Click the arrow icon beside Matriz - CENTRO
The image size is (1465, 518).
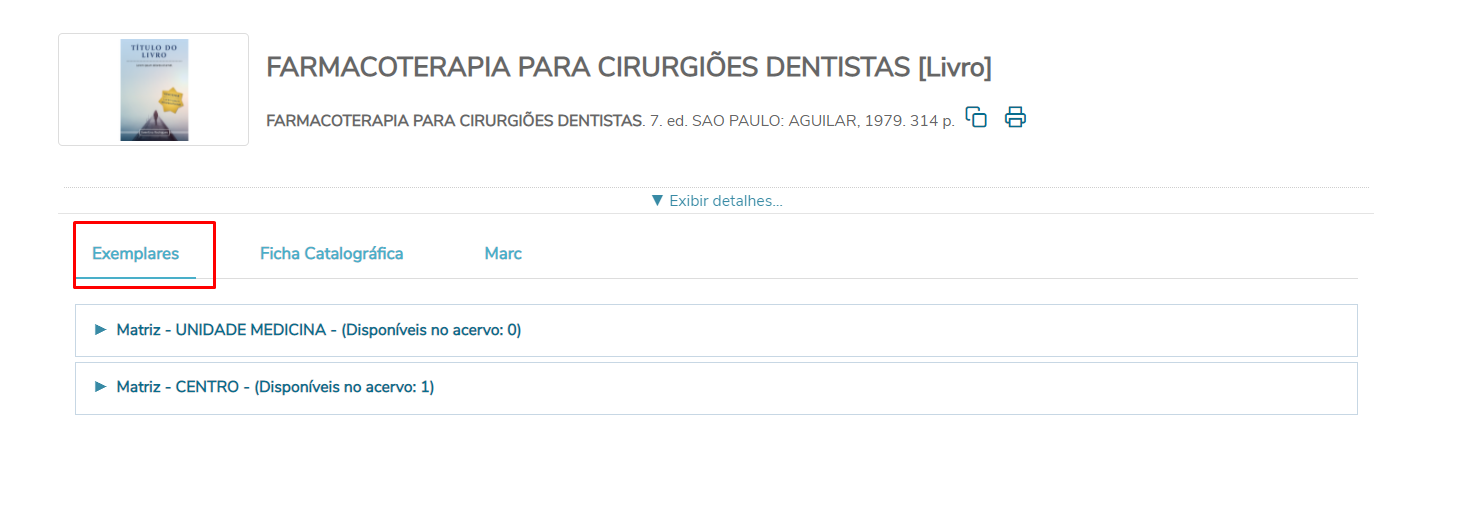point(100,386)
